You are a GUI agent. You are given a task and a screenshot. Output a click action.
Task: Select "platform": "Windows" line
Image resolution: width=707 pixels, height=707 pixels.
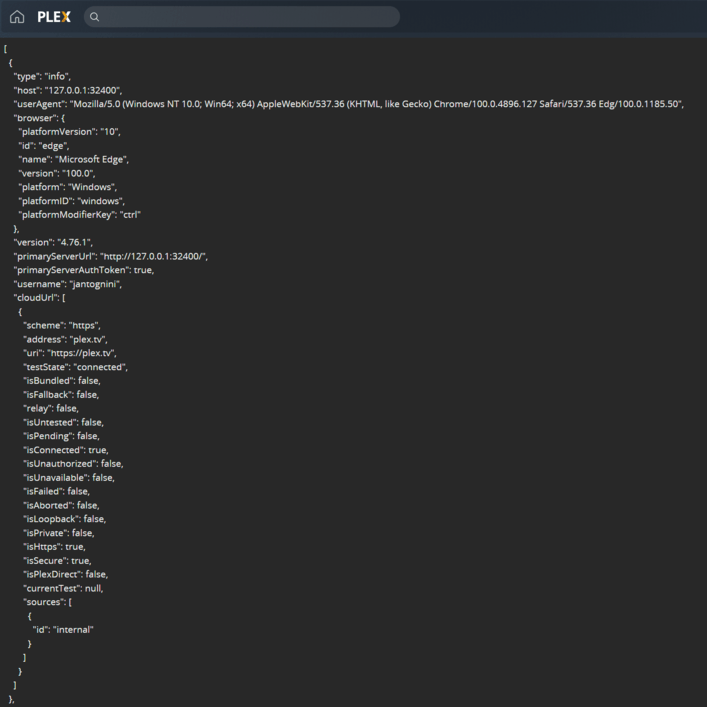coord(68,187)
